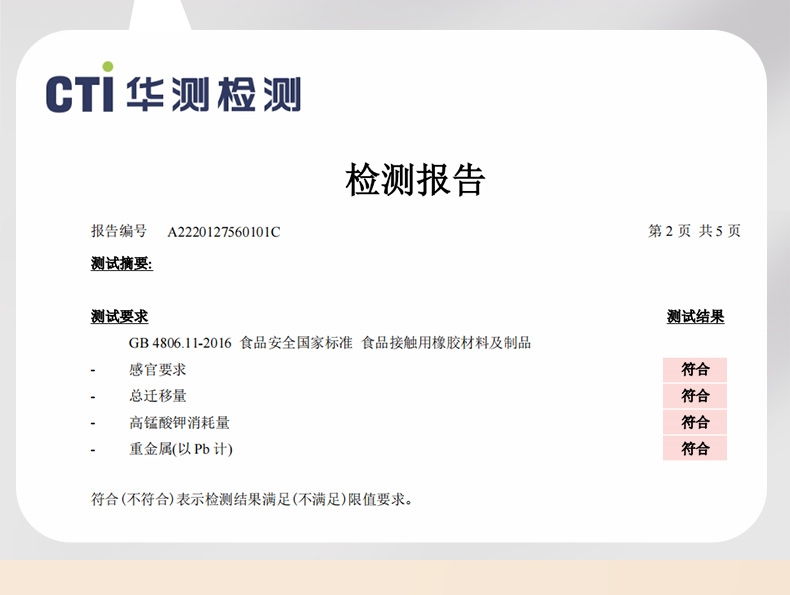Click the pink 符合 result for 感官要求
790x595 pixels.
(x=695, y=370)
